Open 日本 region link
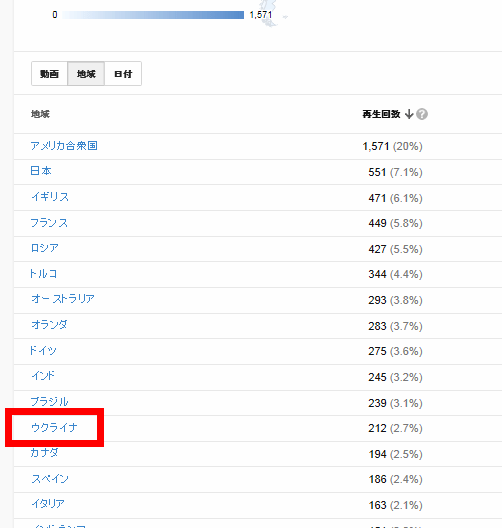 point(41,171)
